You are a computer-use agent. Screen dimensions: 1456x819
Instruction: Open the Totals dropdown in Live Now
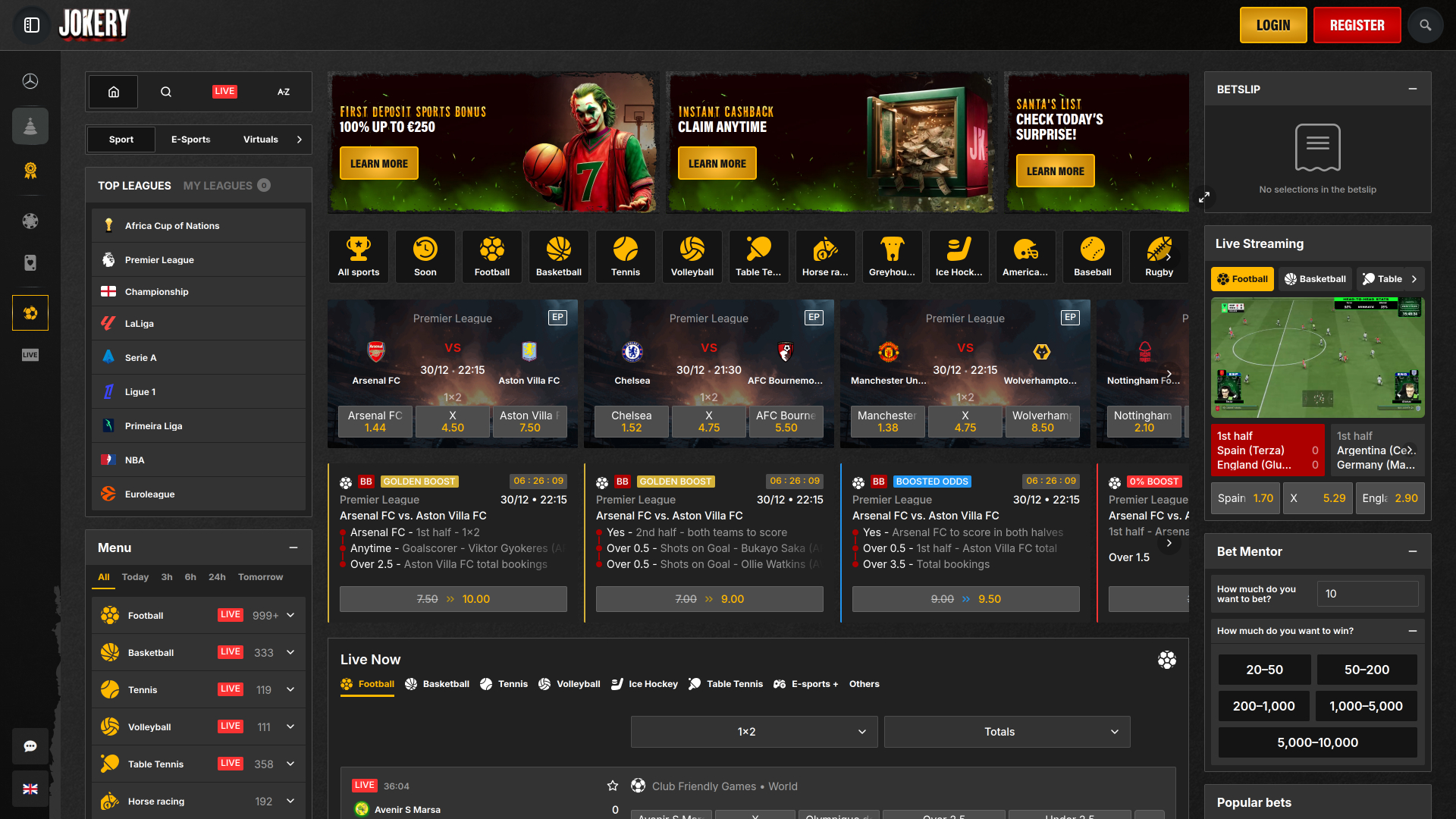coord(1006,731)
